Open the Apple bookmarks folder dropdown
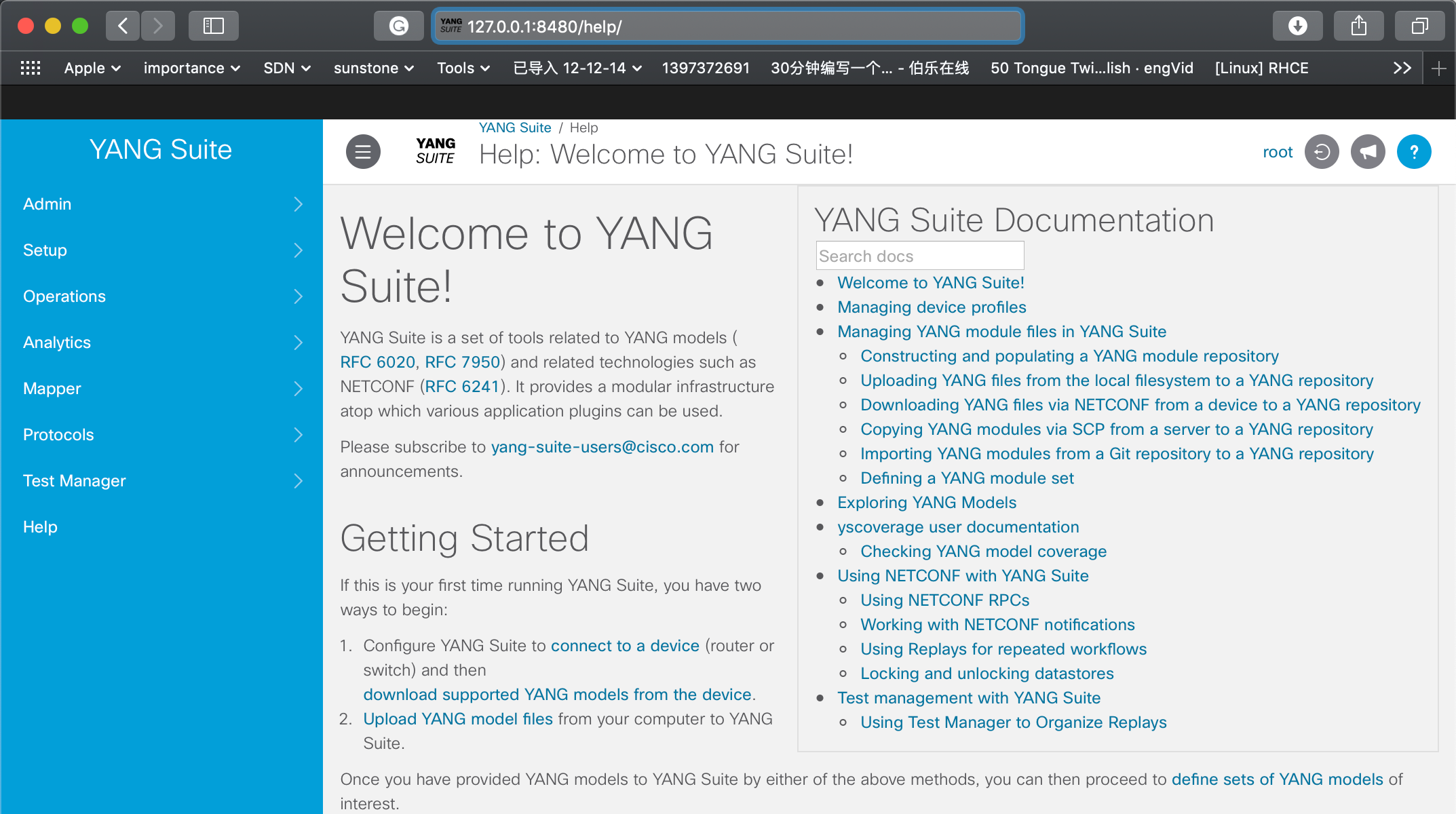 click(93, 68)
